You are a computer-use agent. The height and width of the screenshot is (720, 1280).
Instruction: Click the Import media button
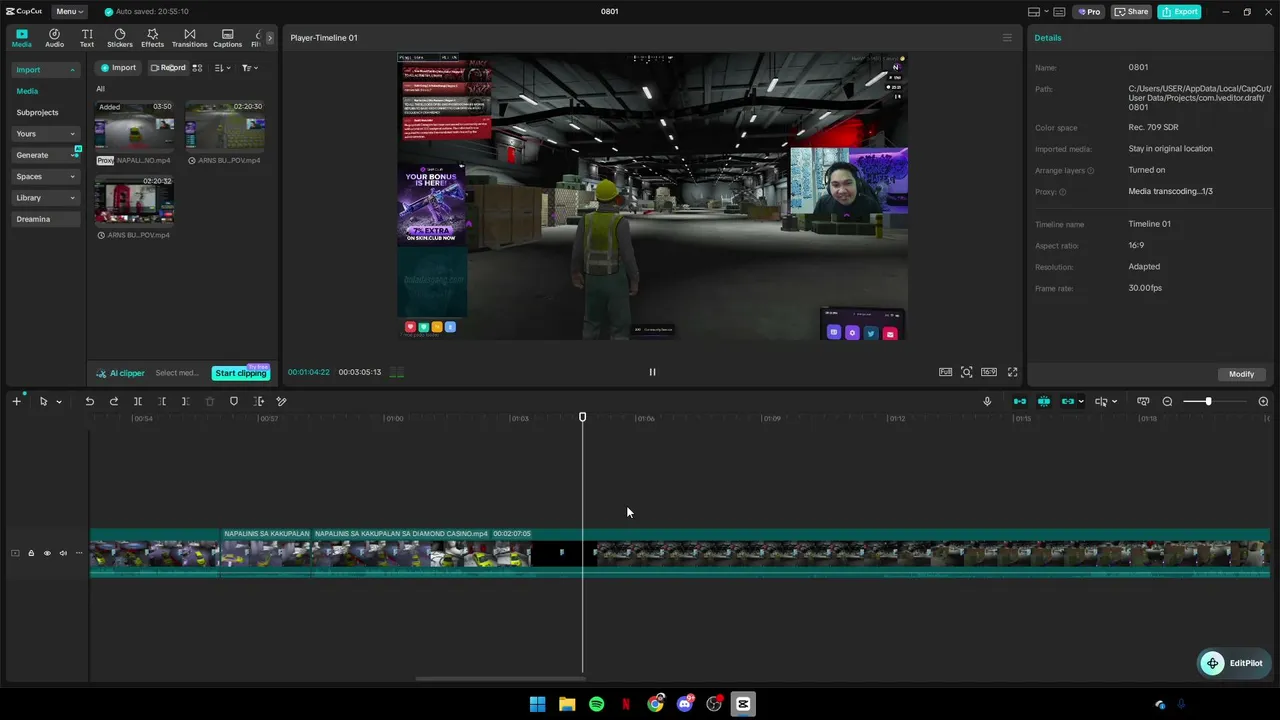(x=118, y=68)
